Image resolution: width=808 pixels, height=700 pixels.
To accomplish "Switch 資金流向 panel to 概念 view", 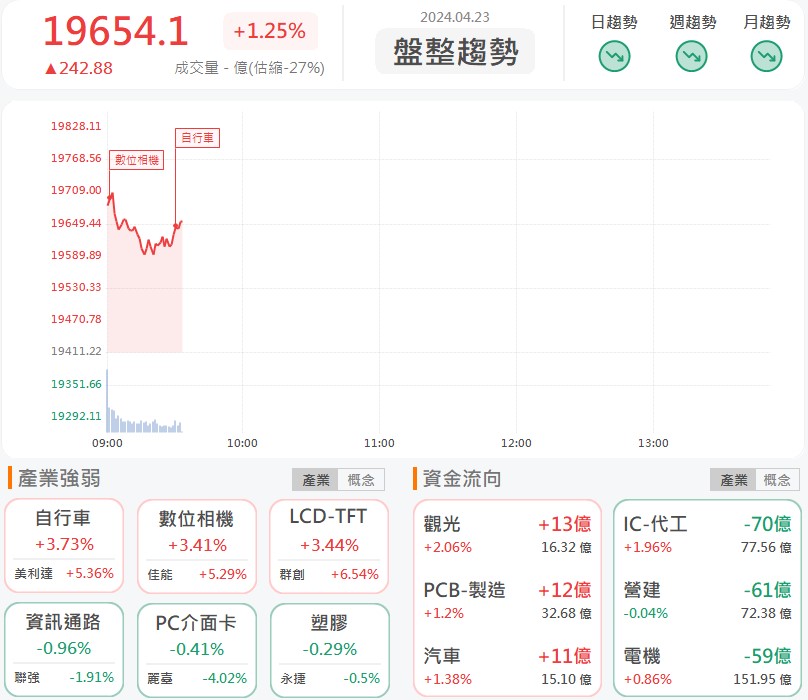I will point(777,479).
